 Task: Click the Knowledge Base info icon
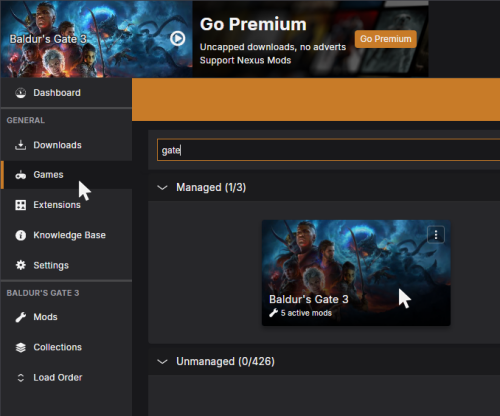tap(21, 235)
